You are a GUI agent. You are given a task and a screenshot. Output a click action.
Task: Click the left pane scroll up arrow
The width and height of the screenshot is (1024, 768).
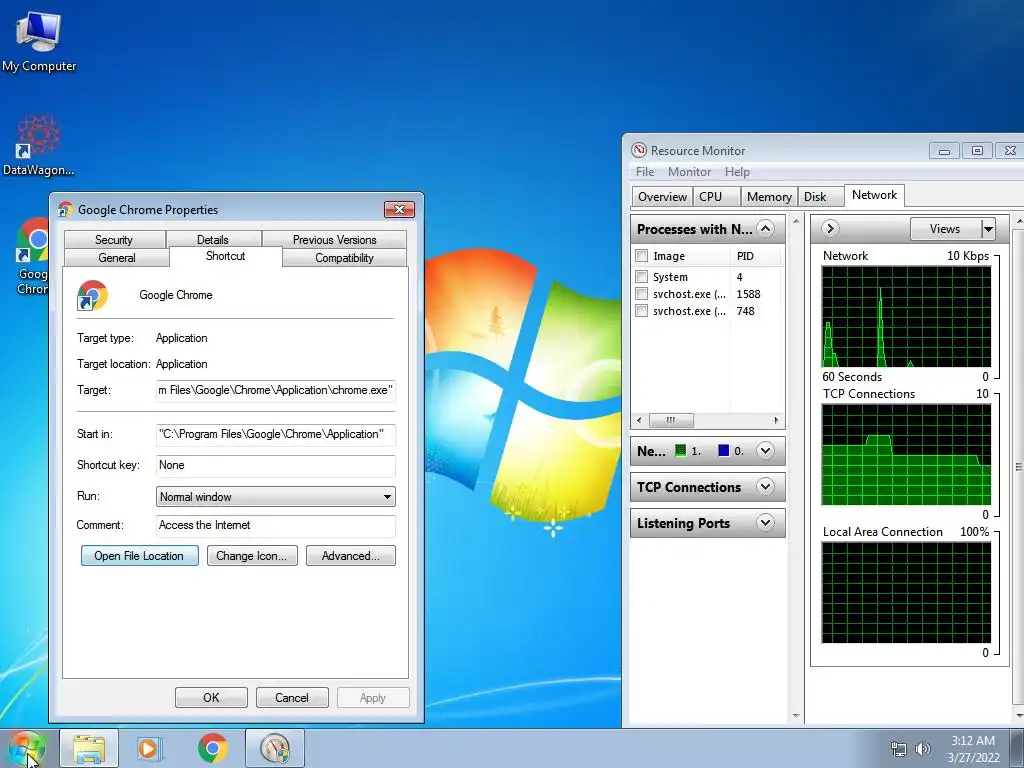(x=795, y=221)
